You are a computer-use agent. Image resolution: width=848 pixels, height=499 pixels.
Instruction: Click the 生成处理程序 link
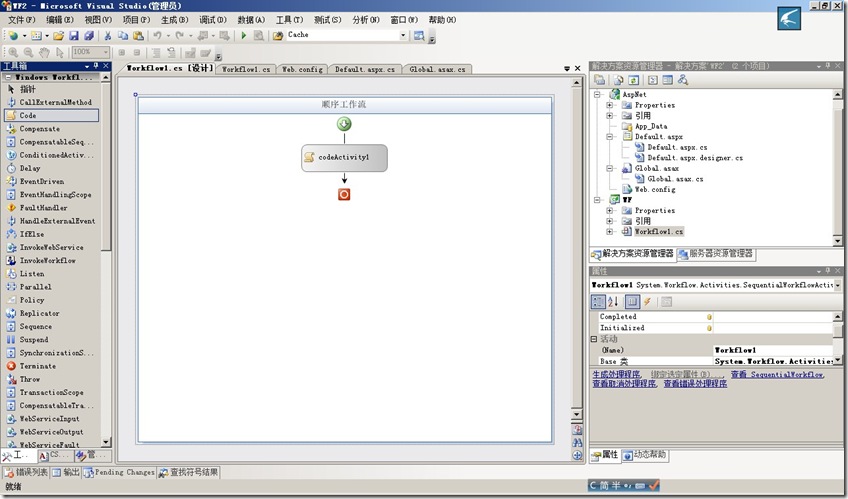tap(617, 374)
